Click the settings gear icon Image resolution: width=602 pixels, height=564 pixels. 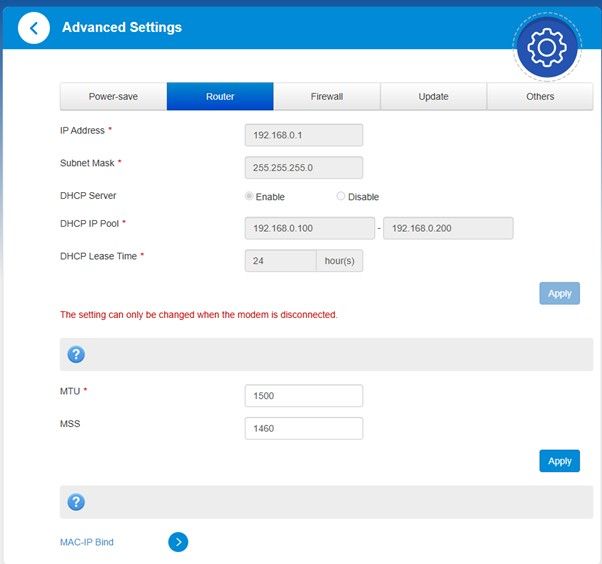547,48
